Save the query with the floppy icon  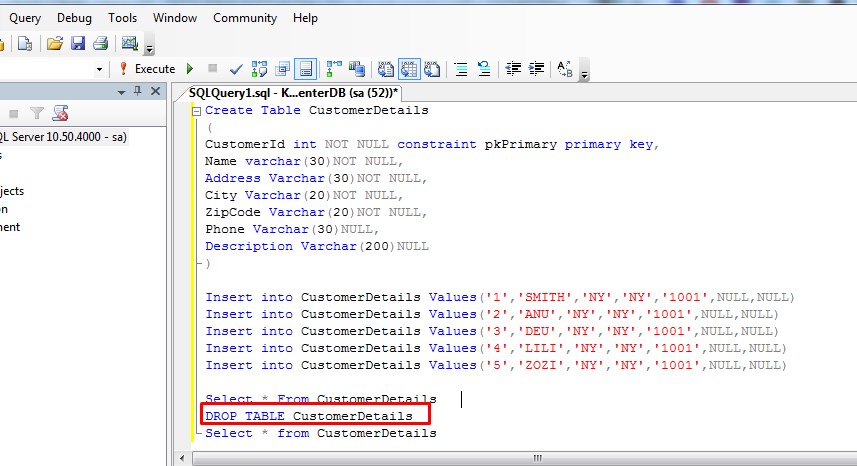(78, 43)
